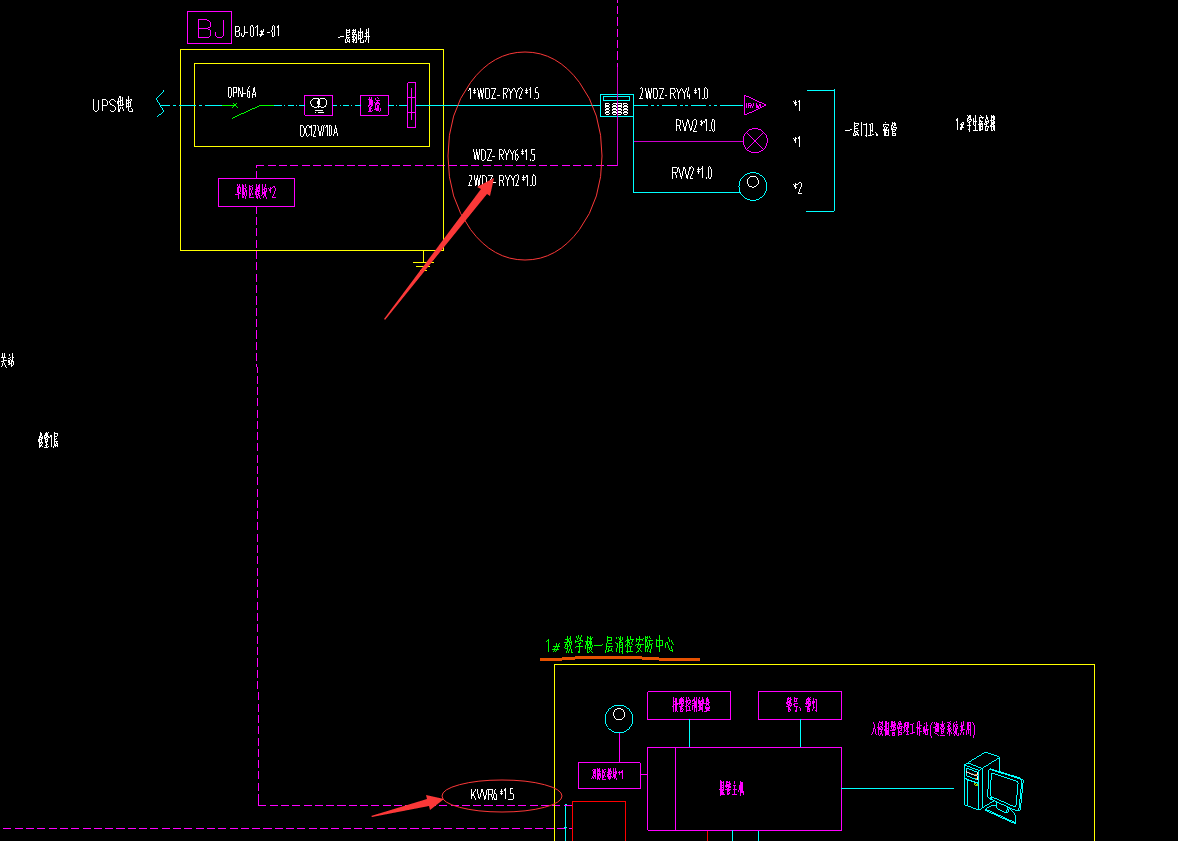Click the red rectangle below the module box
The image size is (1178, 841).
[x=599, y=821]
